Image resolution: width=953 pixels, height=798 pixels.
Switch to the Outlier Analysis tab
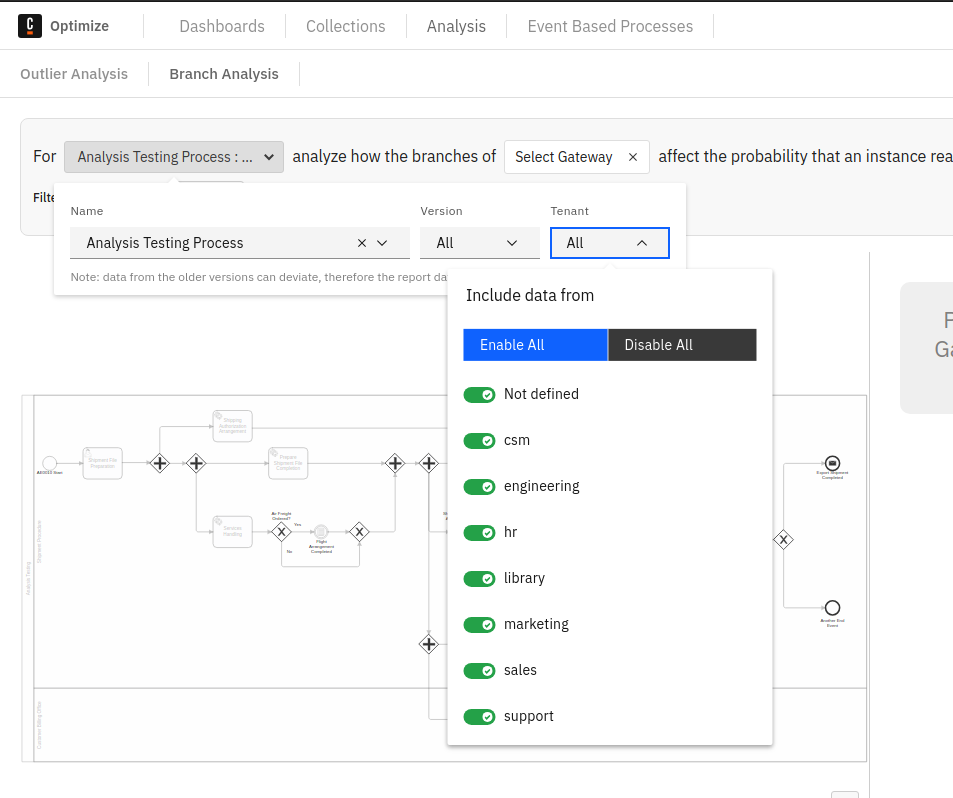pyautogui.click(x=74, y=74)
